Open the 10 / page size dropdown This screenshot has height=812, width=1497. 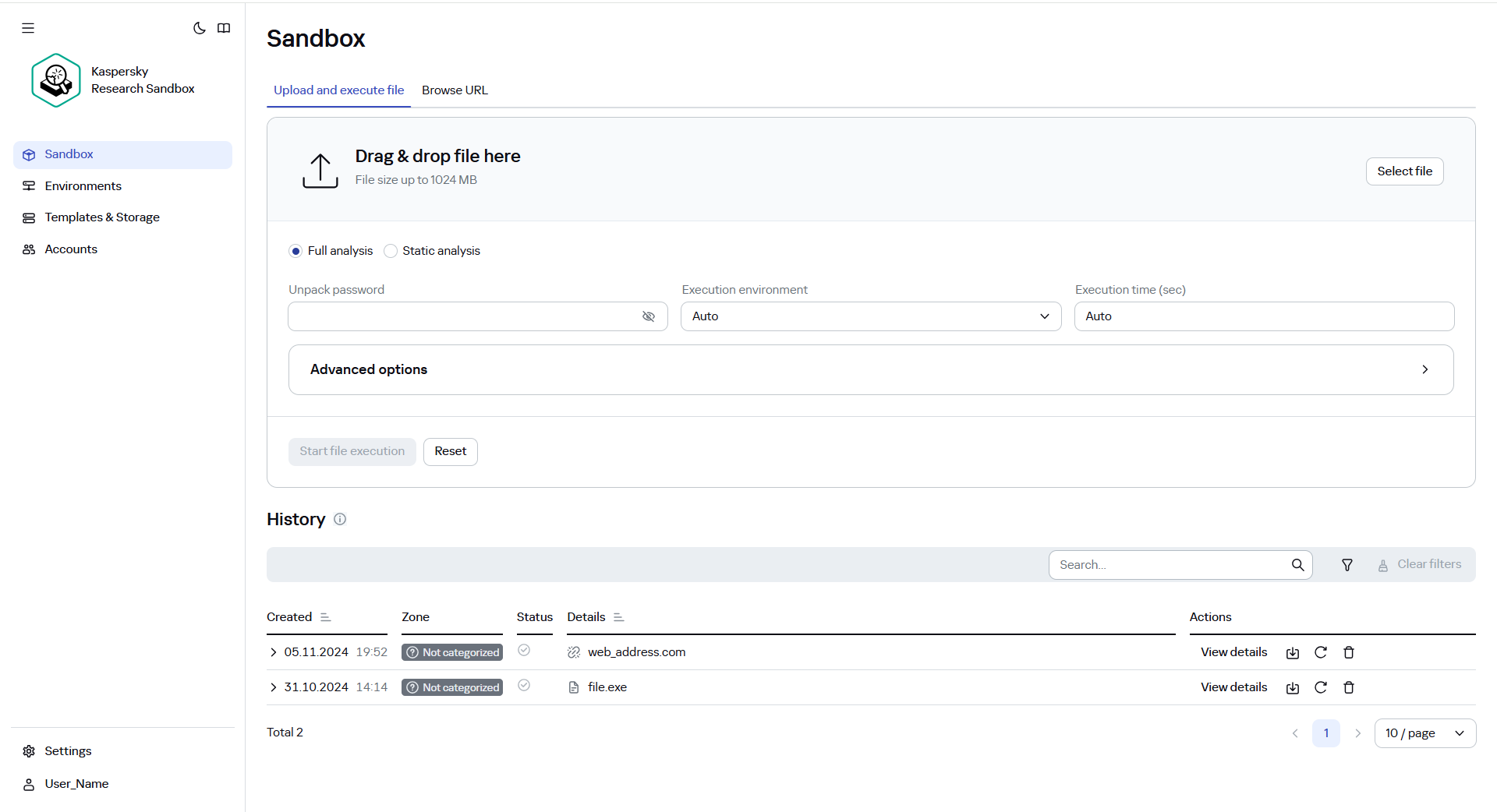(1424, 733)
